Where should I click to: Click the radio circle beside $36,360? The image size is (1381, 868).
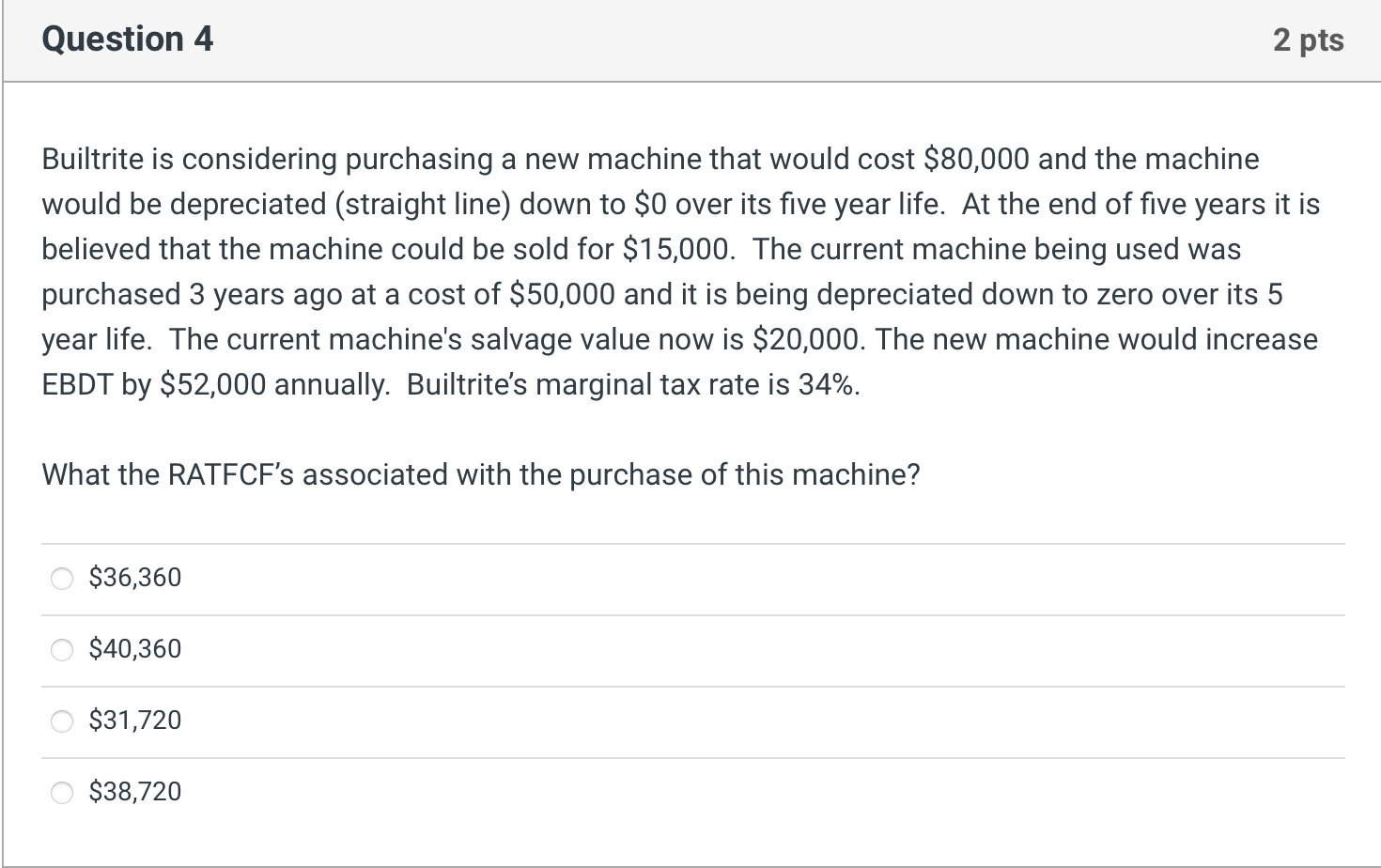(x=62, y=579)
